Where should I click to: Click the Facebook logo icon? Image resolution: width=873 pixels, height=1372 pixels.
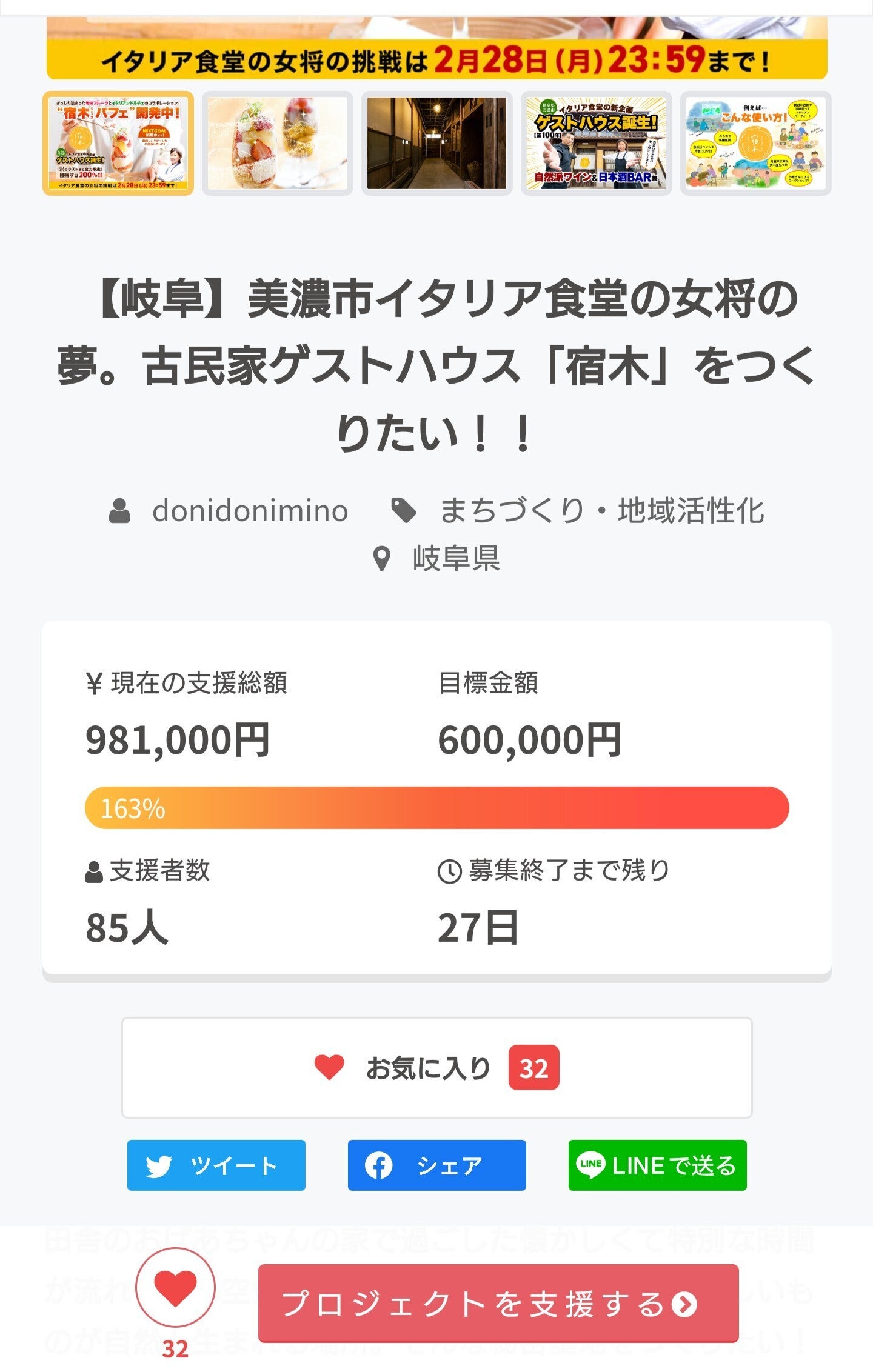(x=378, y=1165)
